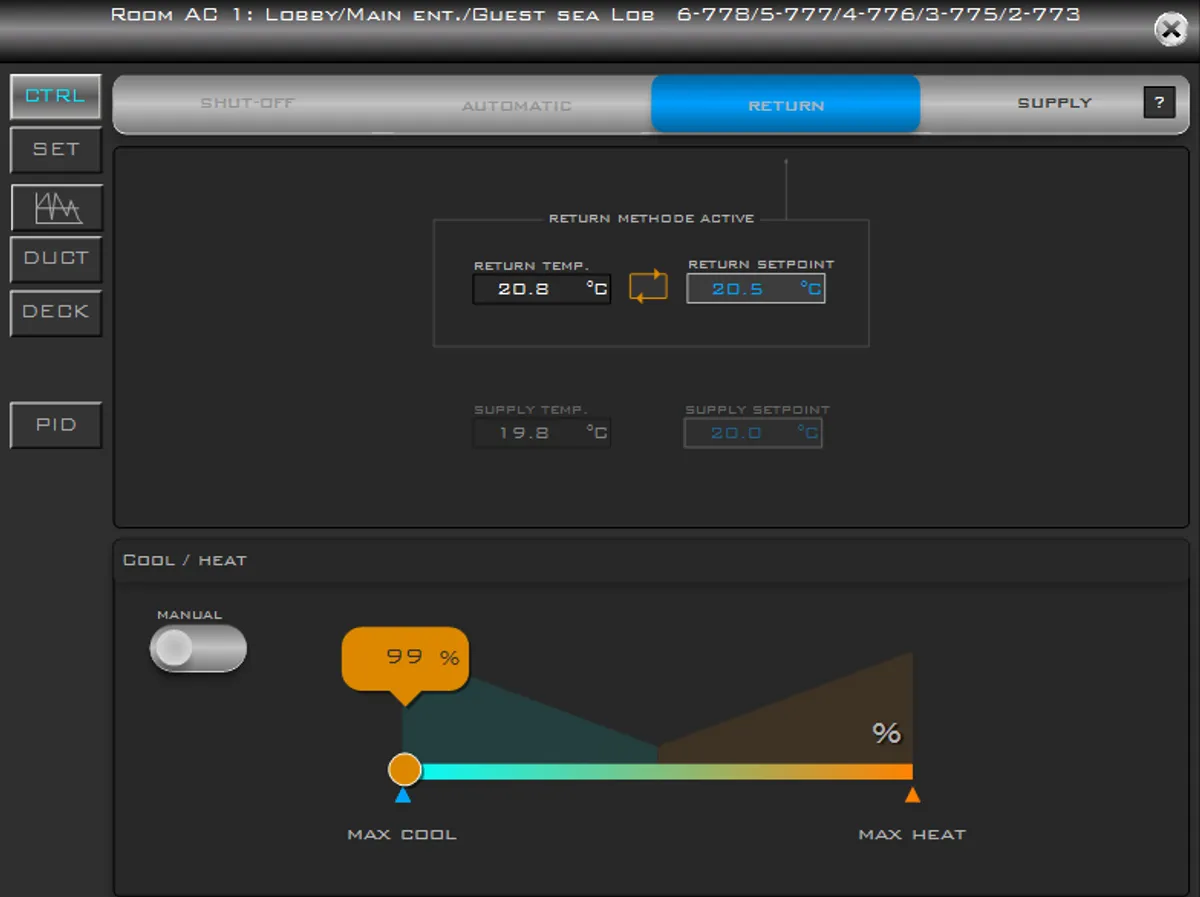Image resolution: width=1200 pixels, height=897 pixels.
Task: Click the orange 99 % value bubble
Action: pos(405,658)
